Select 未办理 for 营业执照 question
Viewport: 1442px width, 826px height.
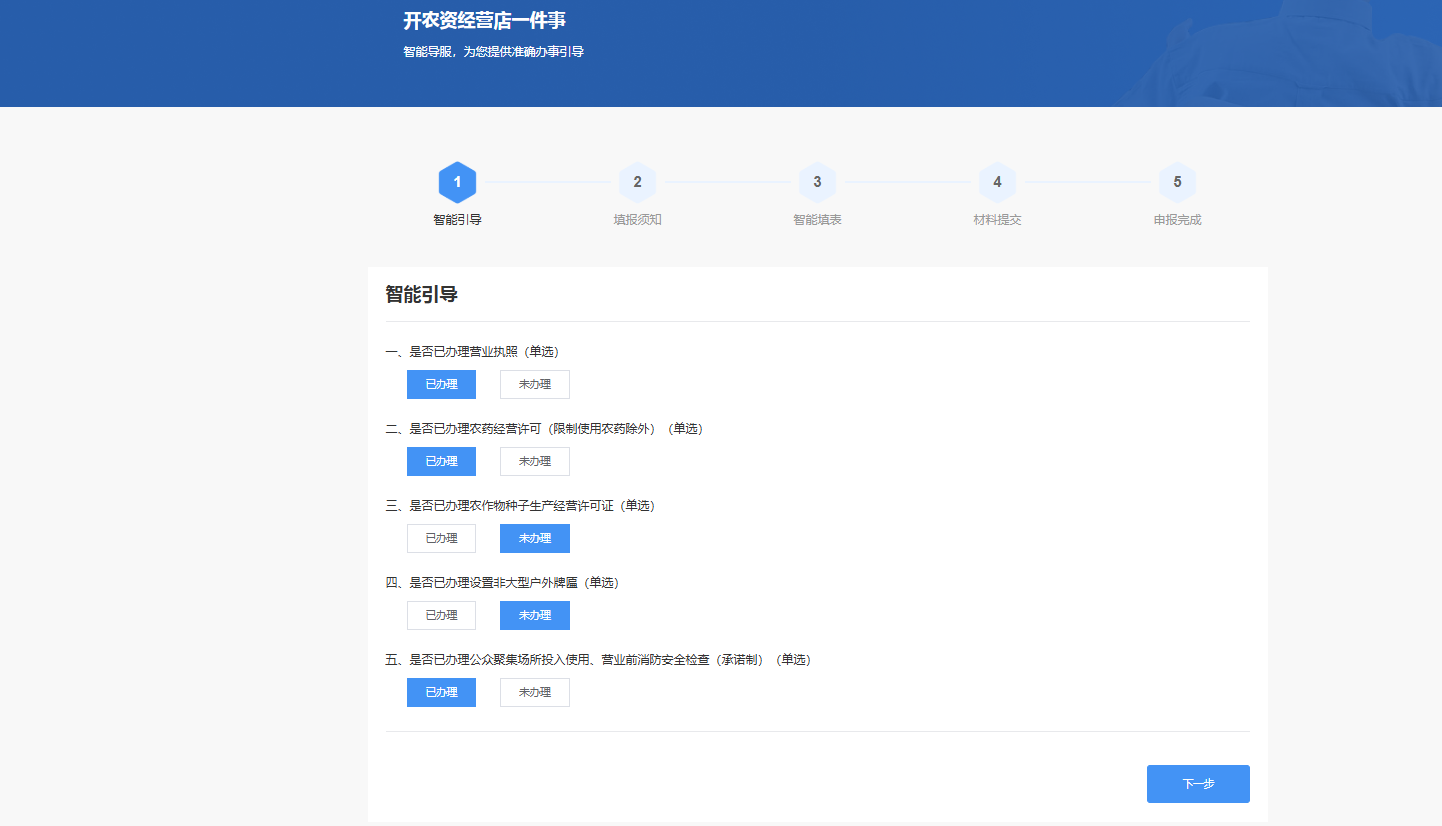pyautogui.click(x=534, y=385)
